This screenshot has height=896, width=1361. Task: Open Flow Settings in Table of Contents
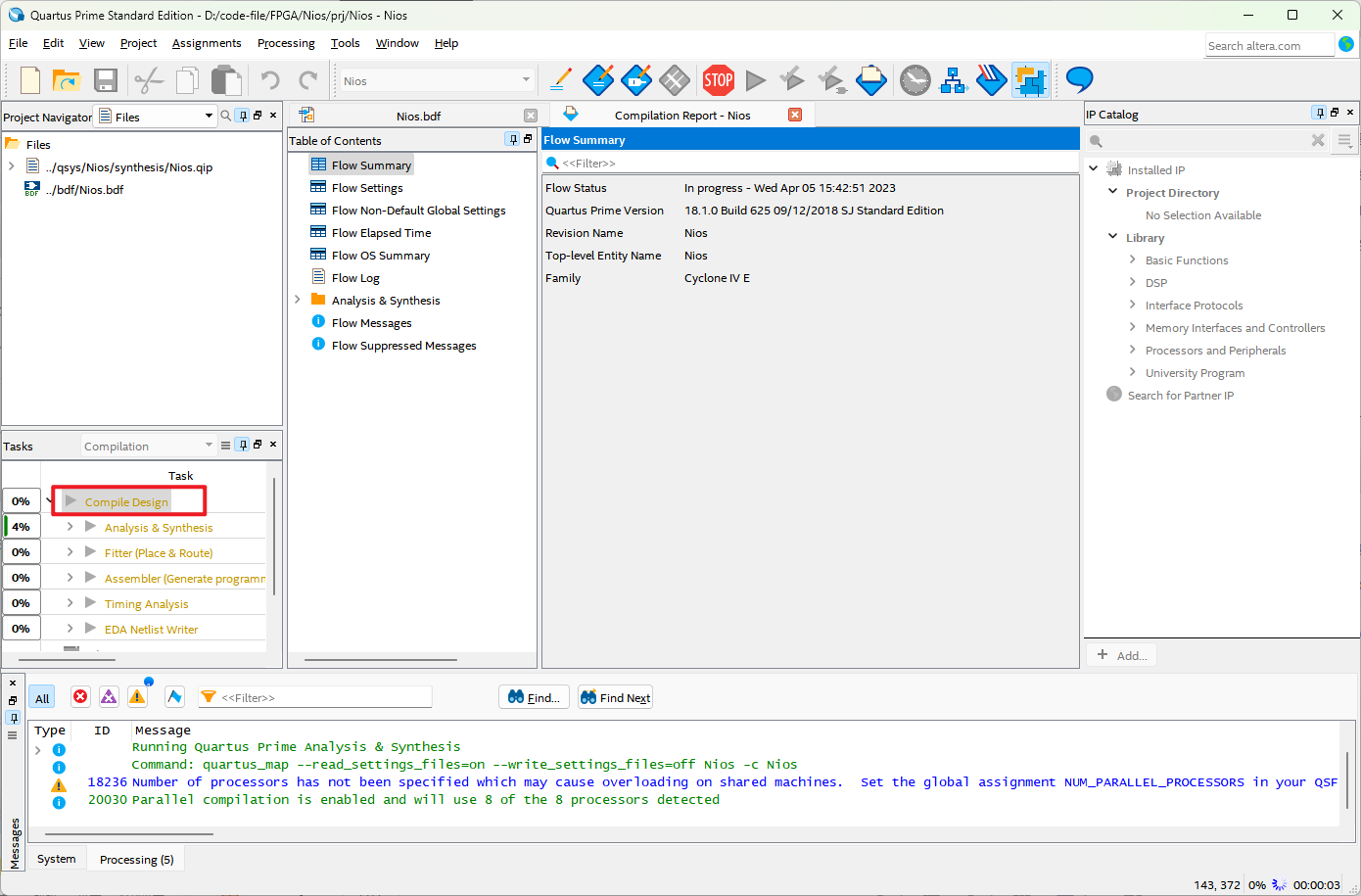pyautogui.click(x=367, y=188)
